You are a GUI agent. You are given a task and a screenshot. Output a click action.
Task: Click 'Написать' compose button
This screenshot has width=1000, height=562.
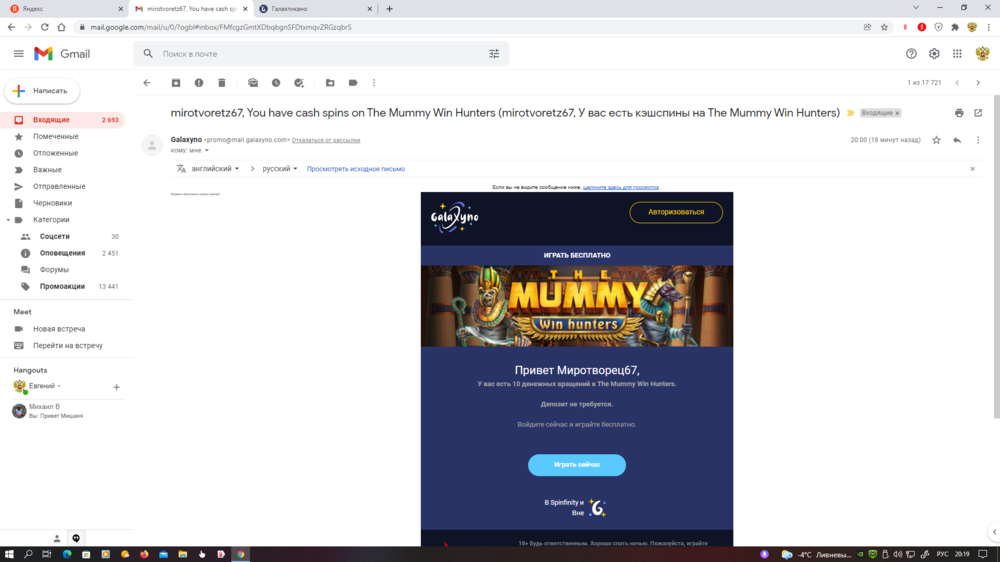[x=41, y=91]
